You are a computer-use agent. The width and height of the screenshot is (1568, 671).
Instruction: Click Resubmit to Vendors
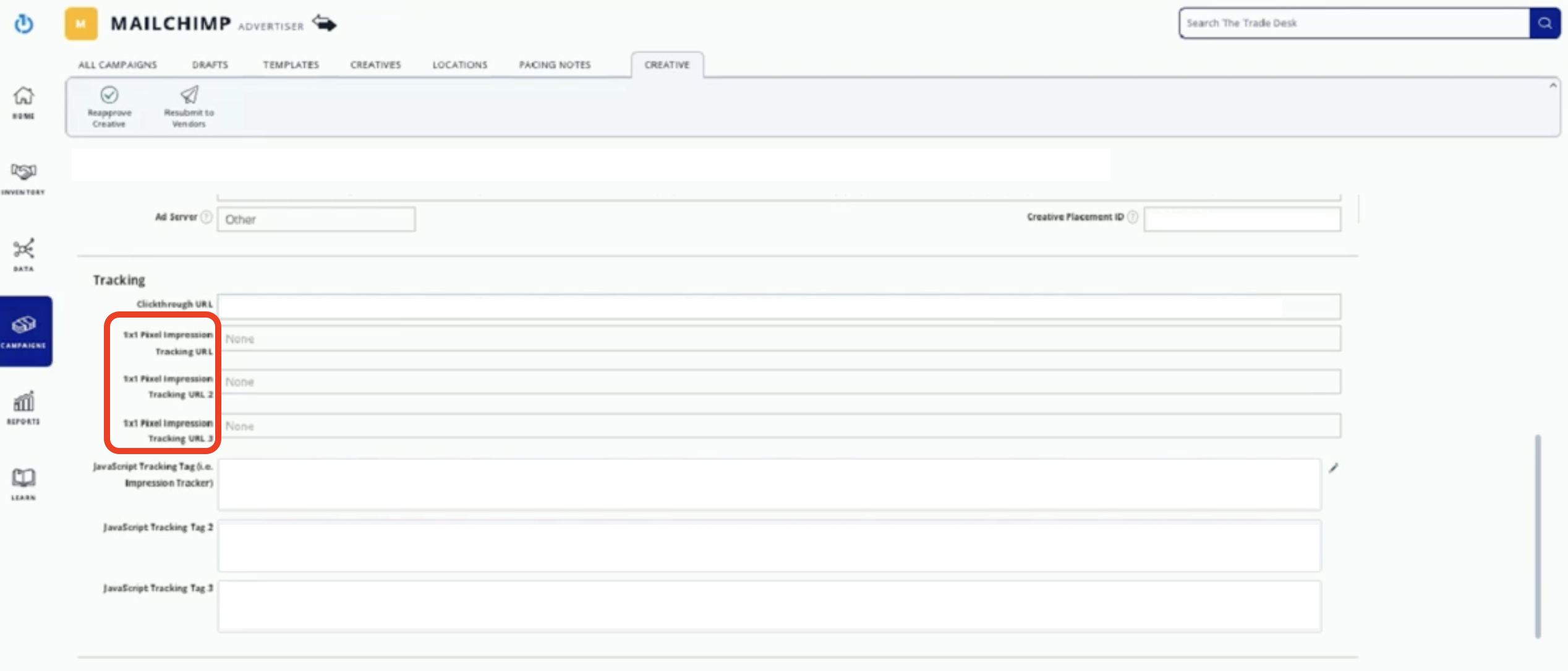tap(188, 107)
